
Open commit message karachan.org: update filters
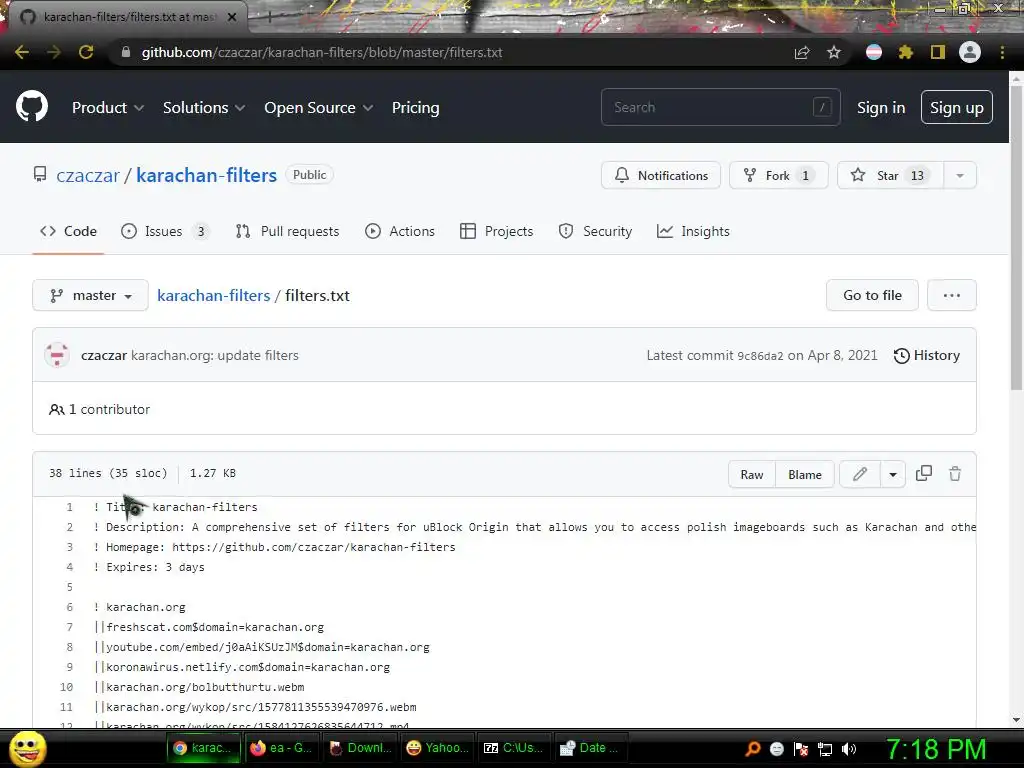point(215,355)
